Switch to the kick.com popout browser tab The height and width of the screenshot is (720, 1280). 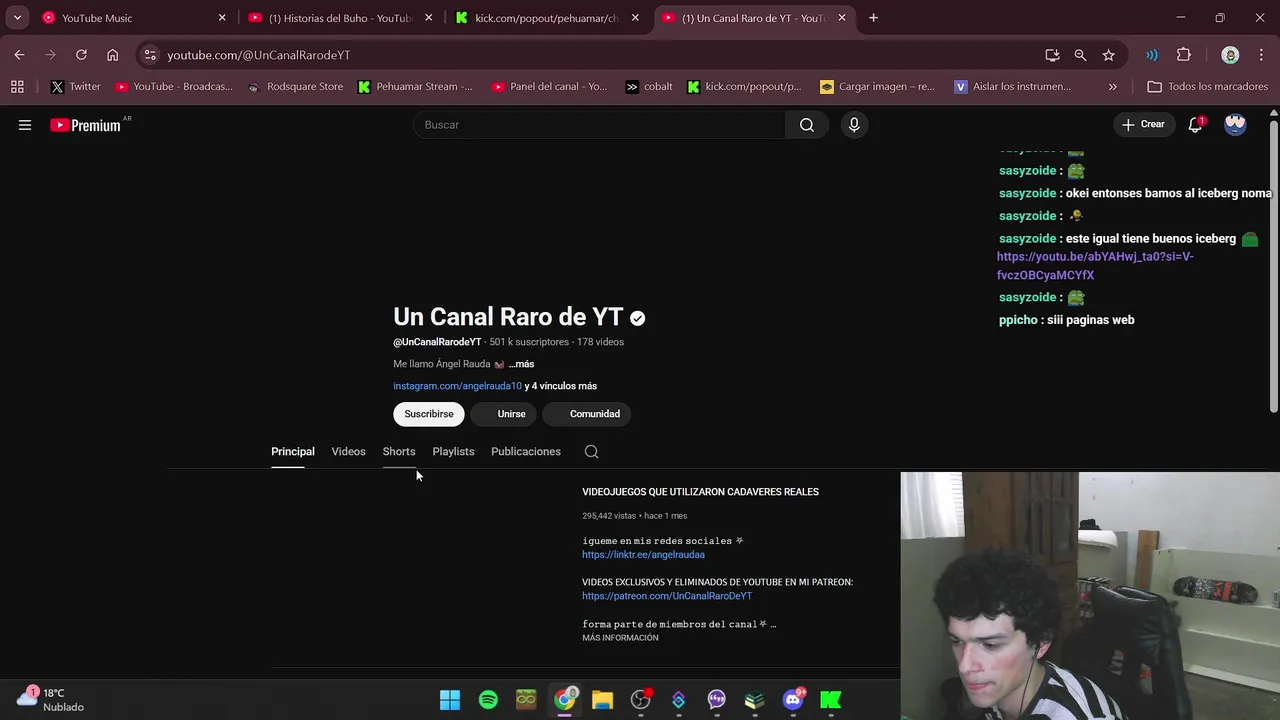548,18
